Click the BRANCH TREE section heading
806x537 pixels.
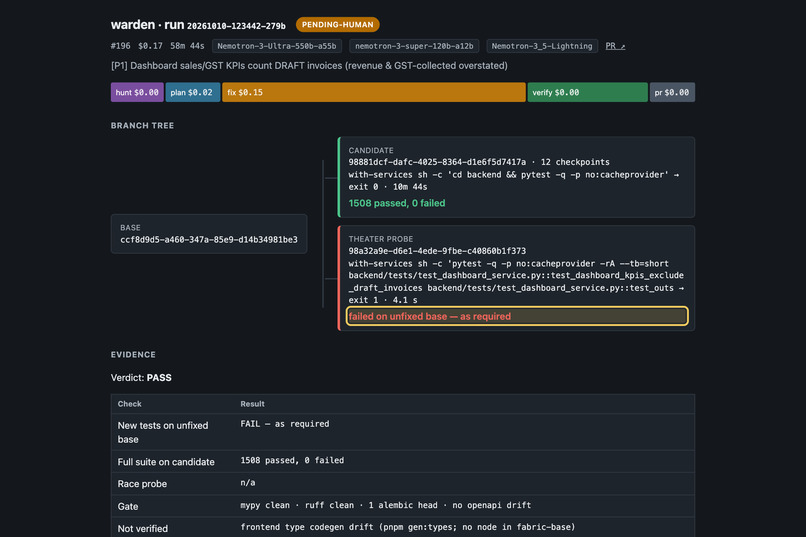pyautogui.click(x=142, y=125)
